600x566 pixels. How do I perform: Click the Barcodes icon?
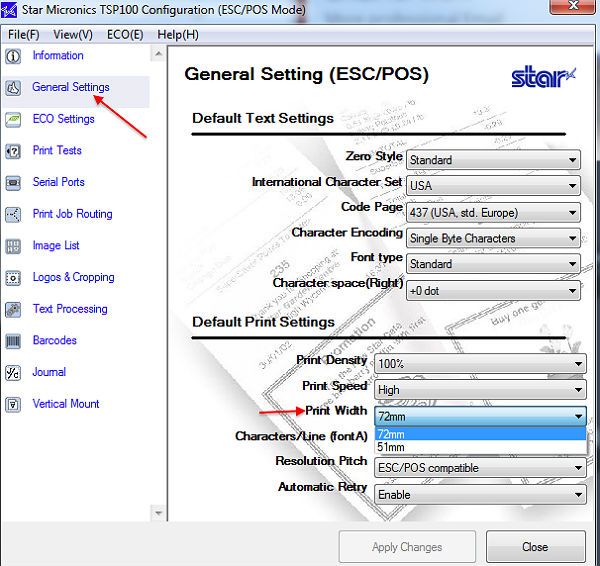coord(13,341)
